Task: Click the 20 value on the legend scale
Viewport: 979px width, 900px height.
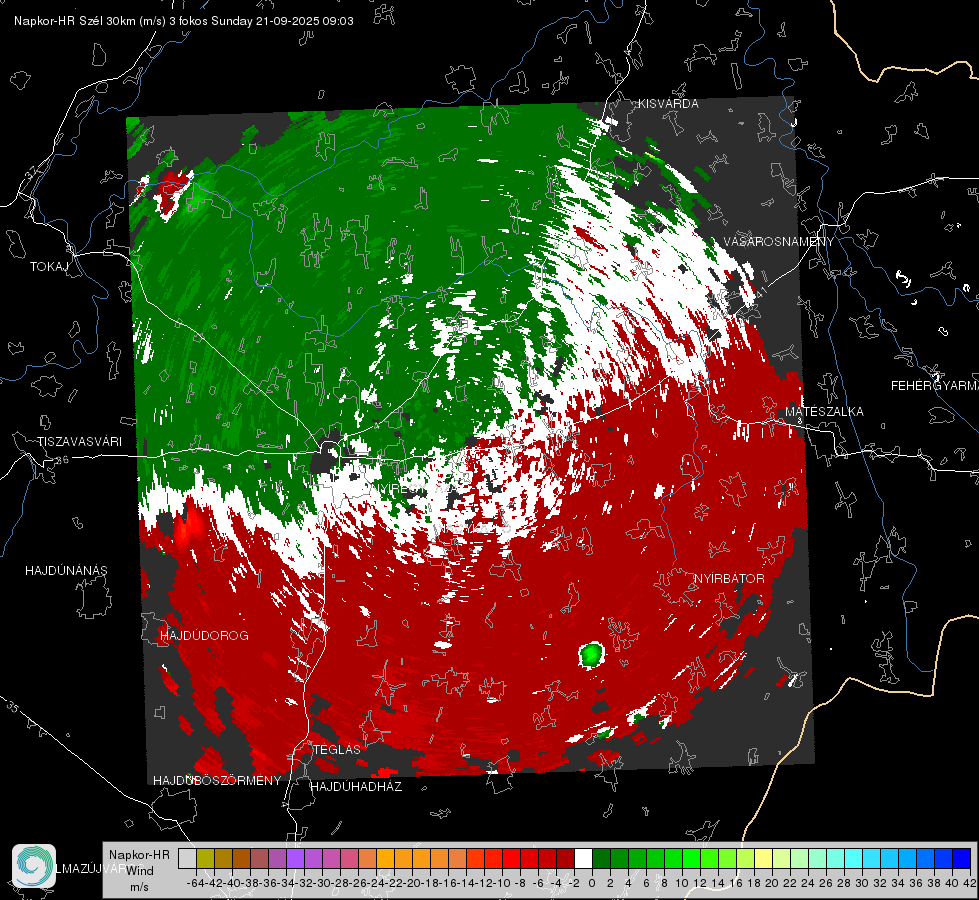Action: pos(772,883)
